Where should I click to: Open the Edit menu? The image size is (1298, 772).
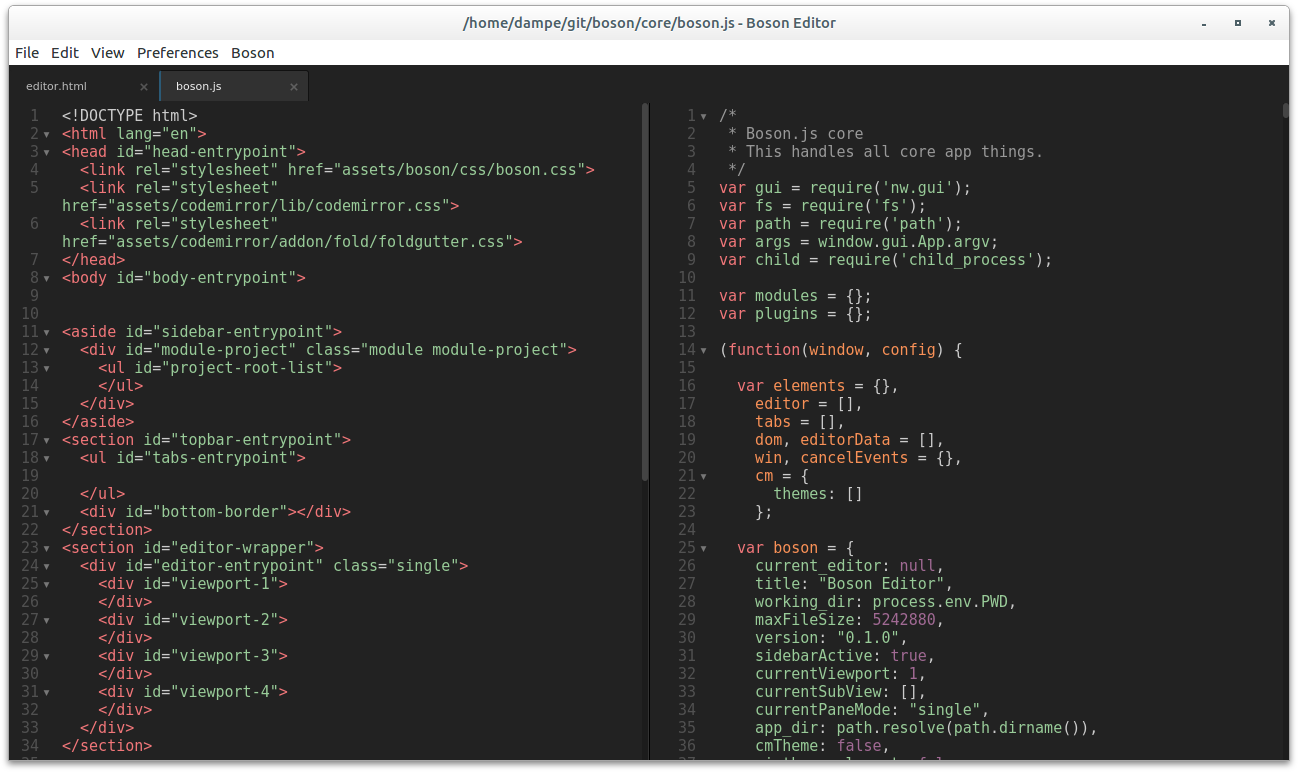(65, 53)
